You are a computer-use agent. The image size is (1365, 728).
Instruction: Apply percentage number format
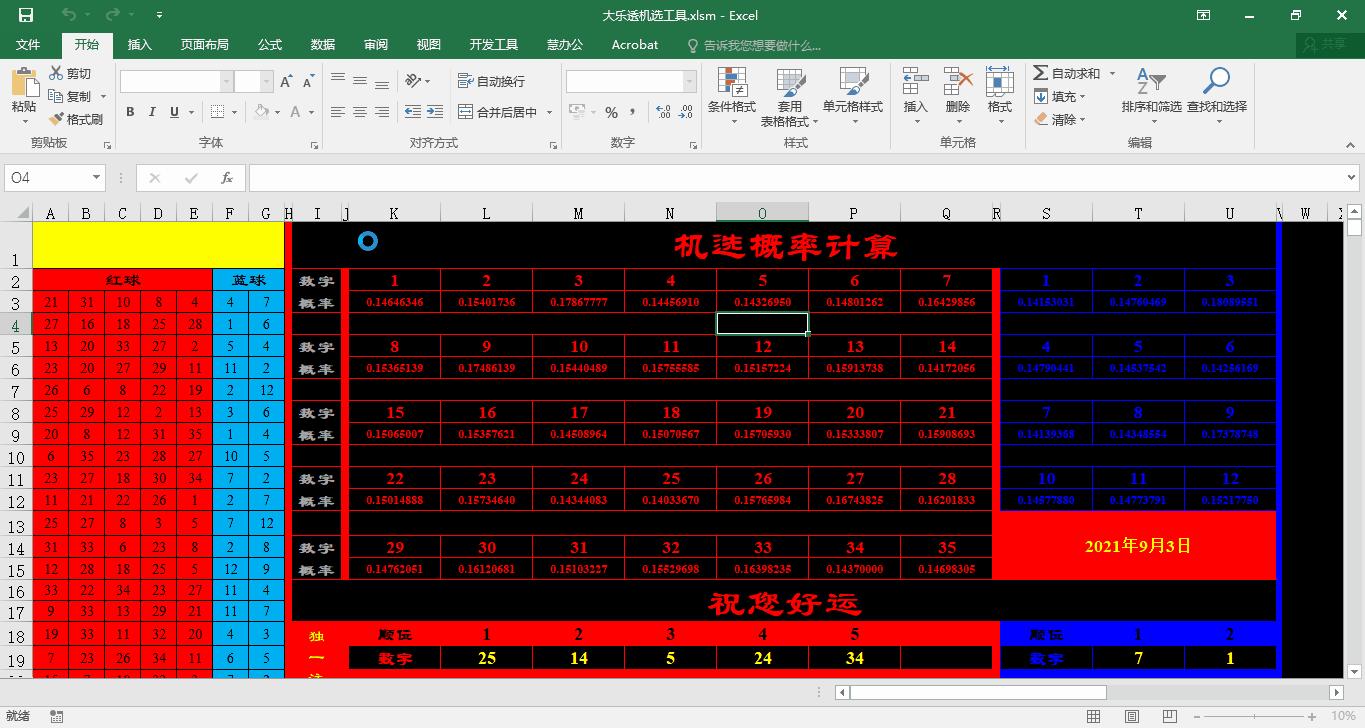613,112
